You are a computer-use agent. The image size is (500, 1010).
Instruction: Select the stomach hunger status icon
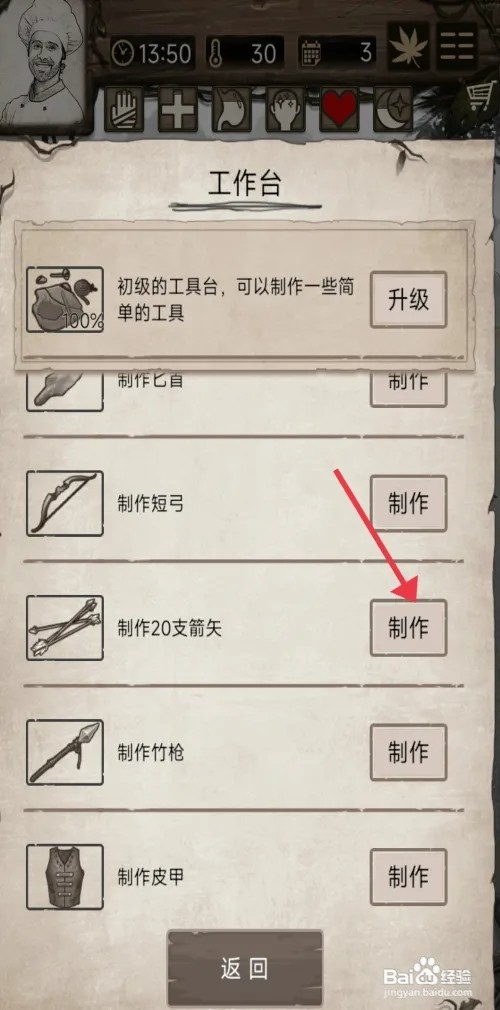point(231,110)
